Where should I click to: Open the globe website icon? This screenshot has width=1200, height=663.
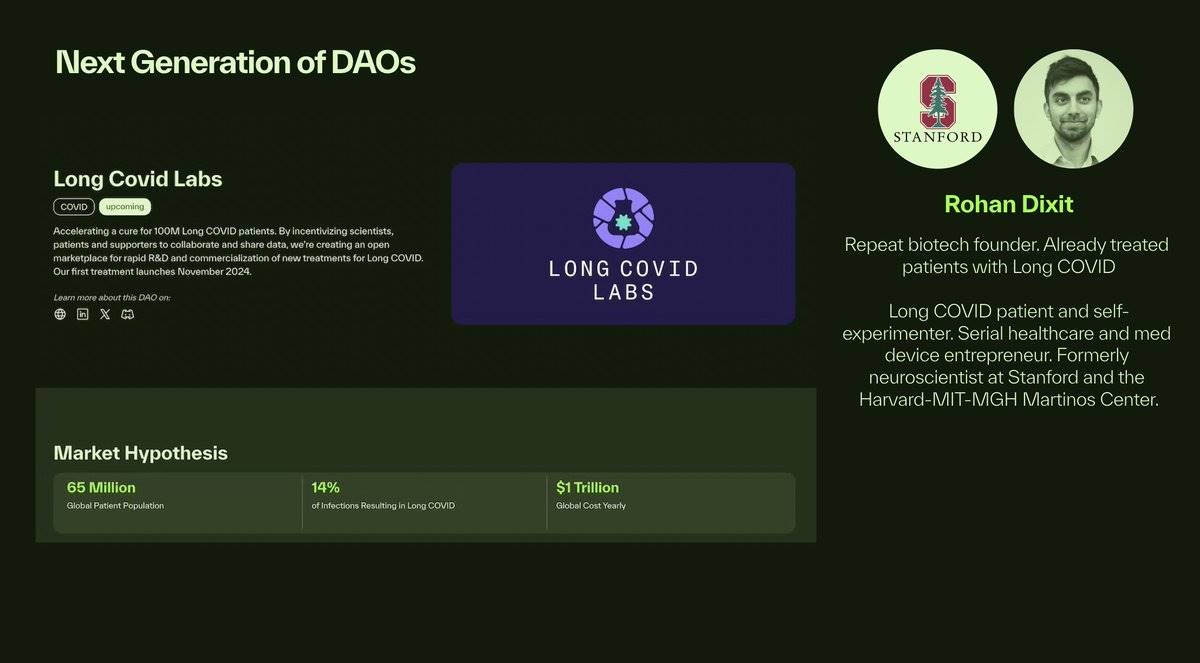coord(60,314)
